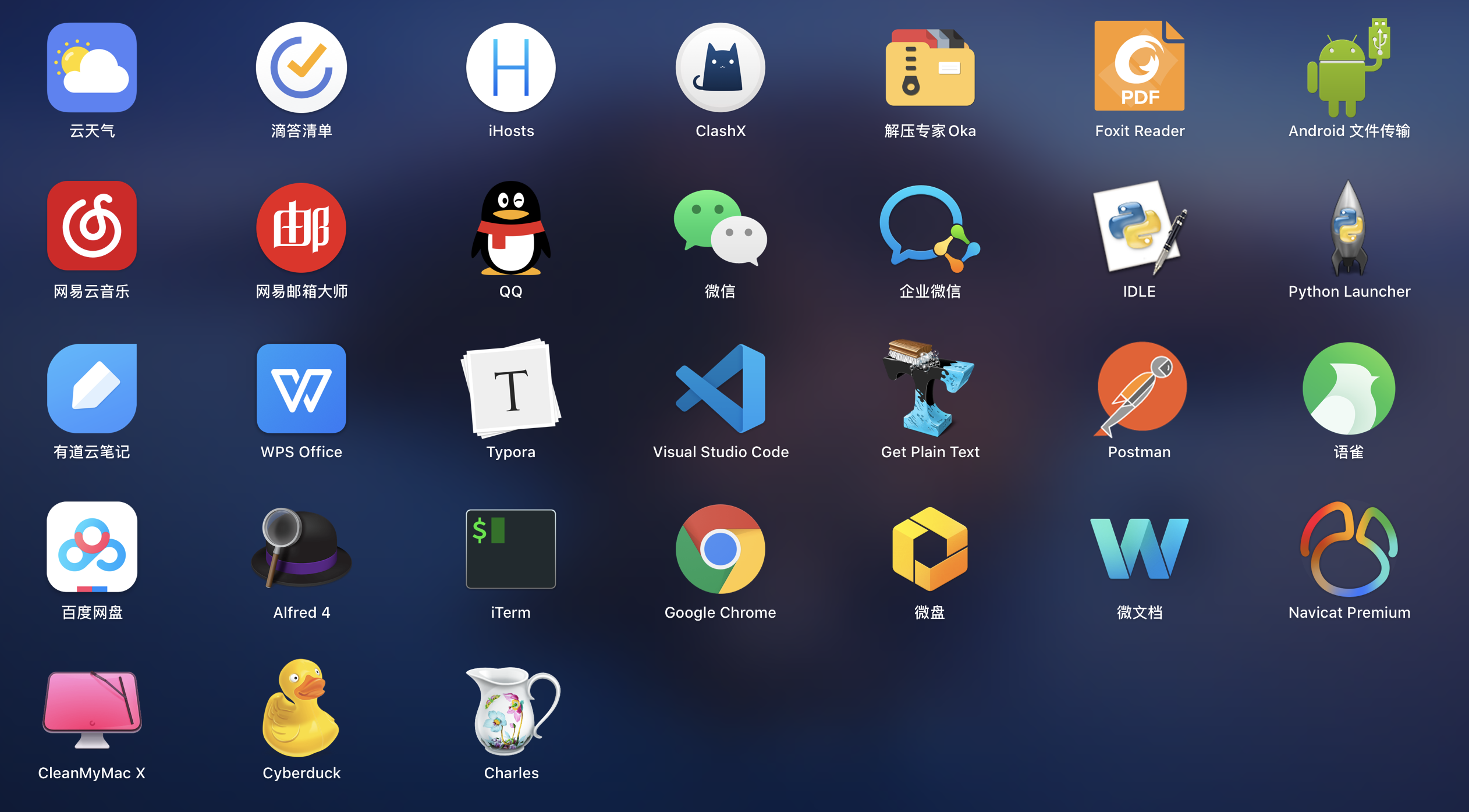Launch CleanMyMac X
This screenshot has height=812, width=1469.
(92, 710)
